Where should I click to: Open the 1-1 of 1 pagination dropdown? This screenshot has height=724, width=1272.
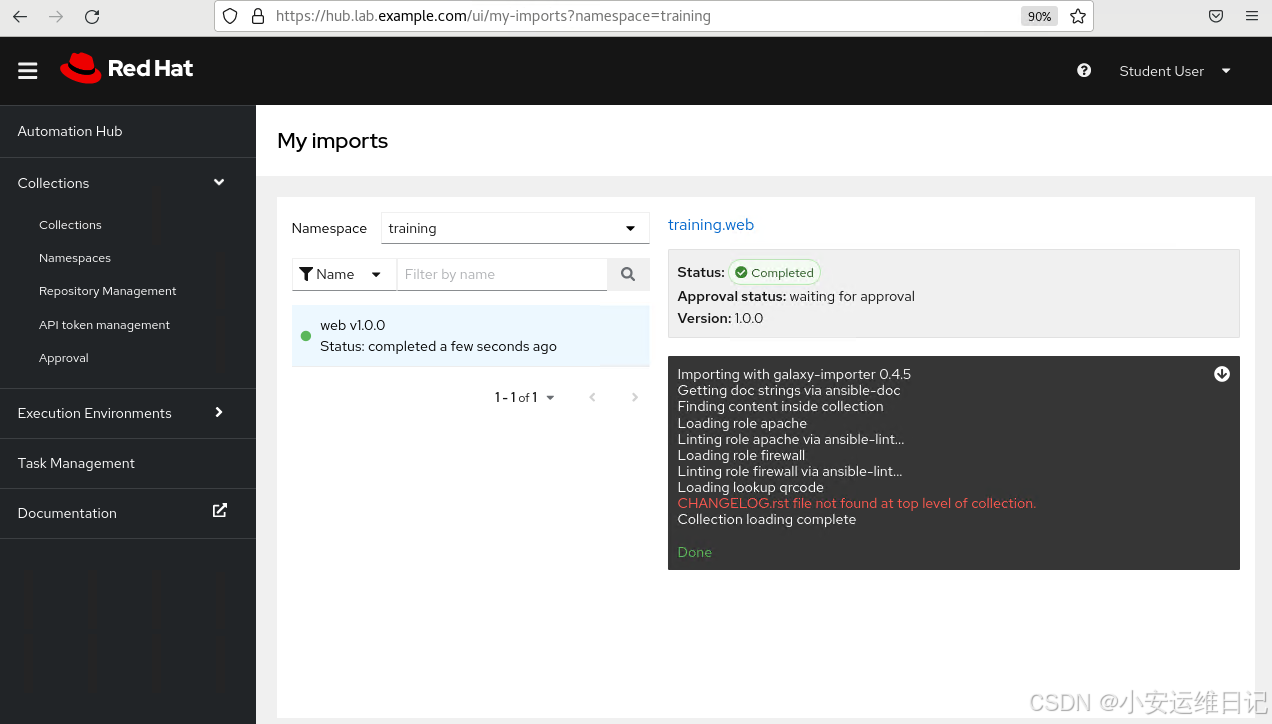[524, 397]
